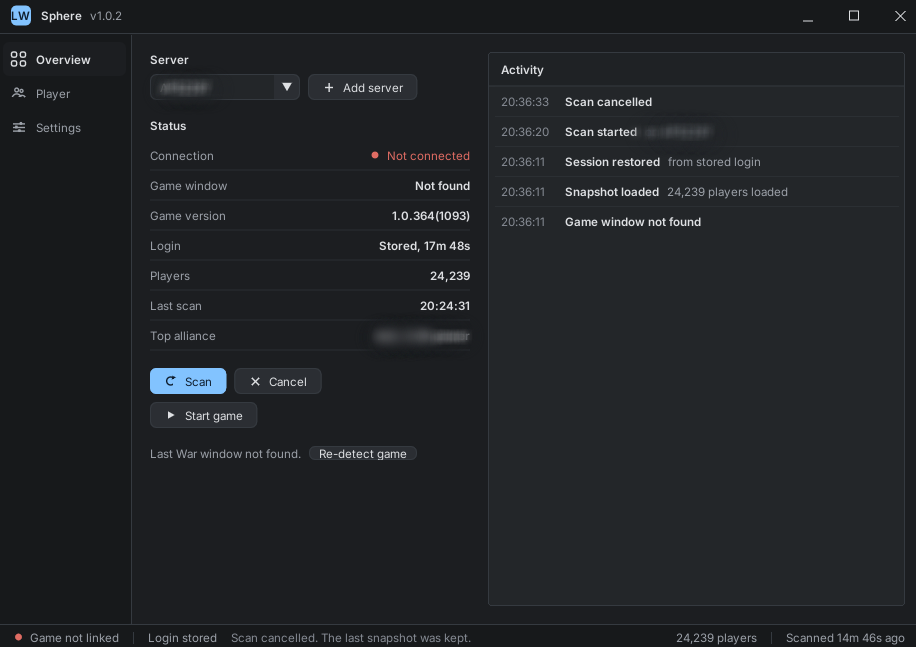Click the 'Top alliance' row label

(183, 336)
